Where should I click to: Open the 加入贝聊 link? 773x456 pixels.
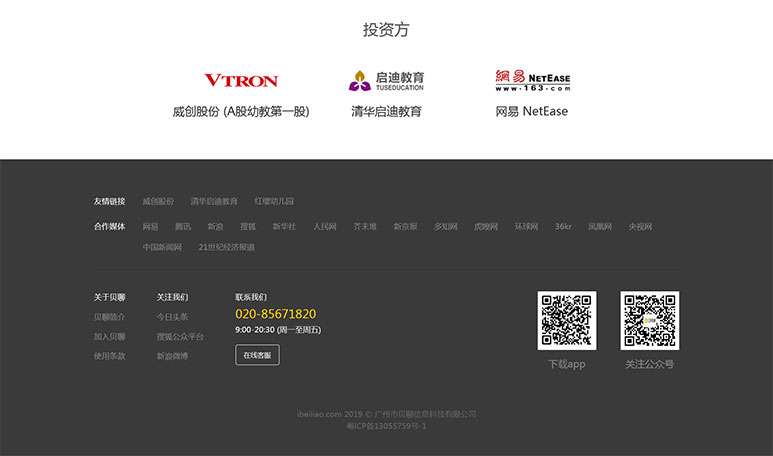110,337
